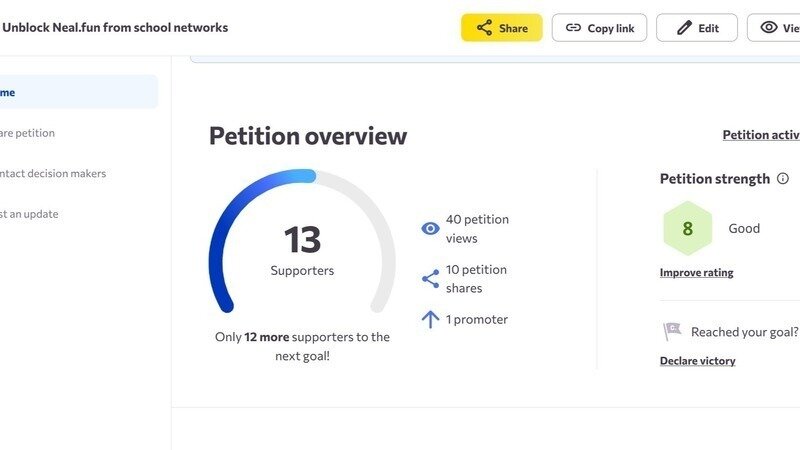The width and height of the screenshot is (800, 450).
Task: Open the Improve rating link
Action: 696,272
